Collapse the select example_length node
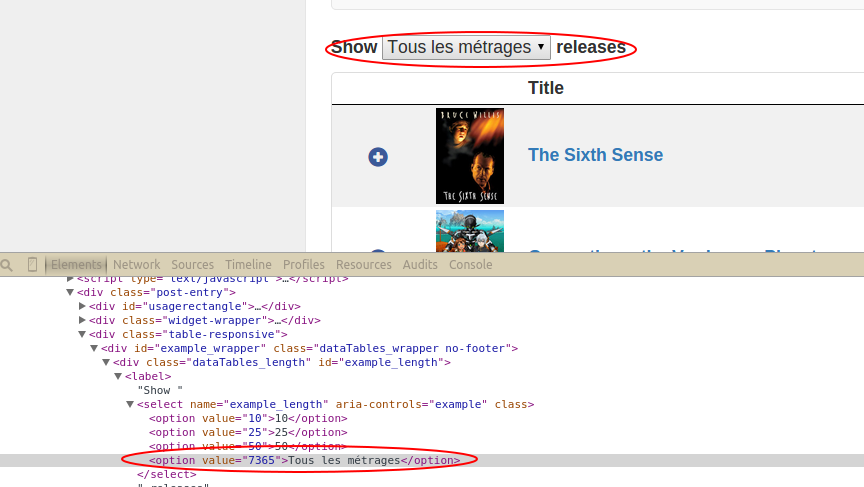 point(130,404)
